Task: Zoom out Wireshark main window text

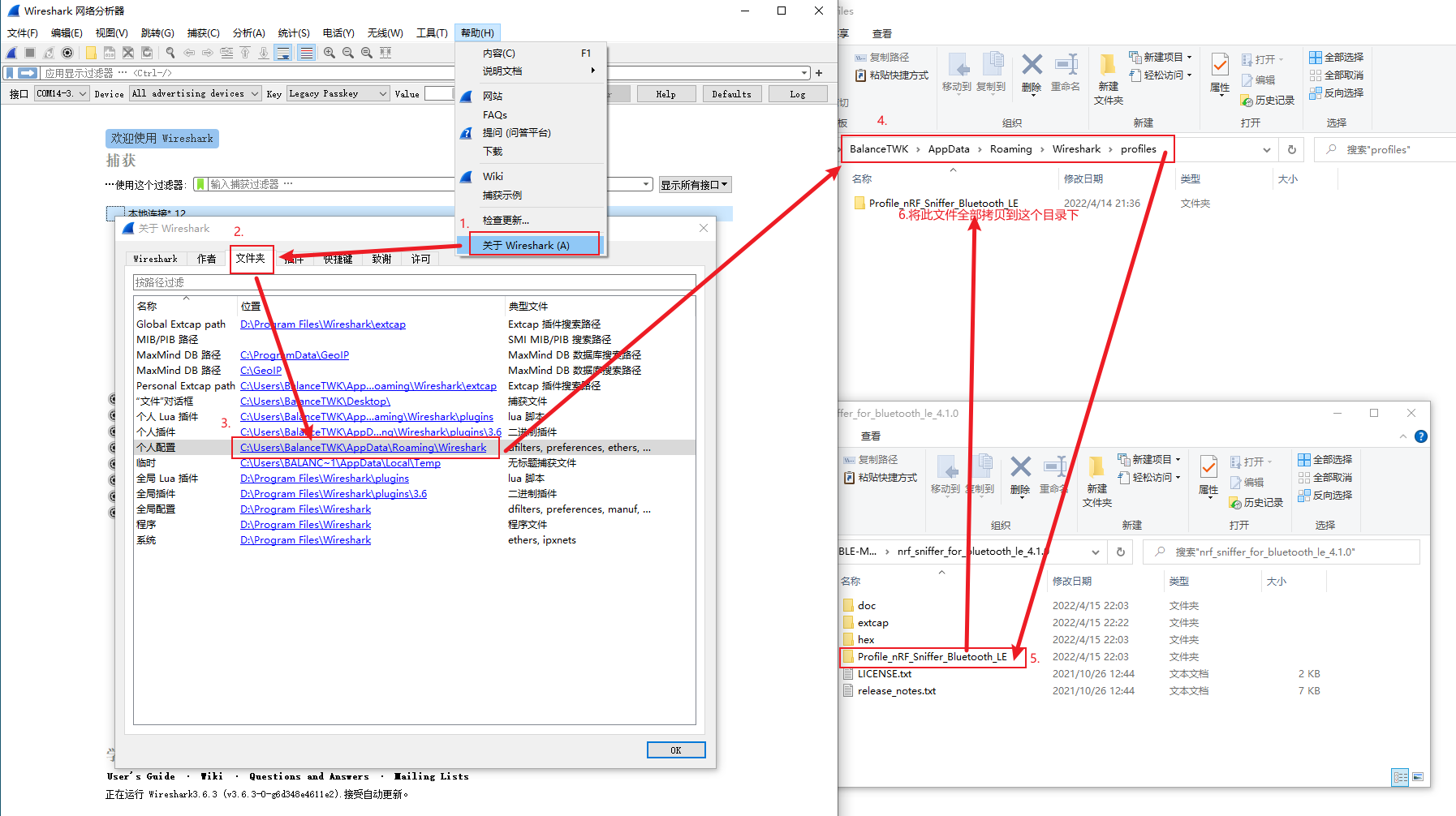Action: [x=348, y=53]
